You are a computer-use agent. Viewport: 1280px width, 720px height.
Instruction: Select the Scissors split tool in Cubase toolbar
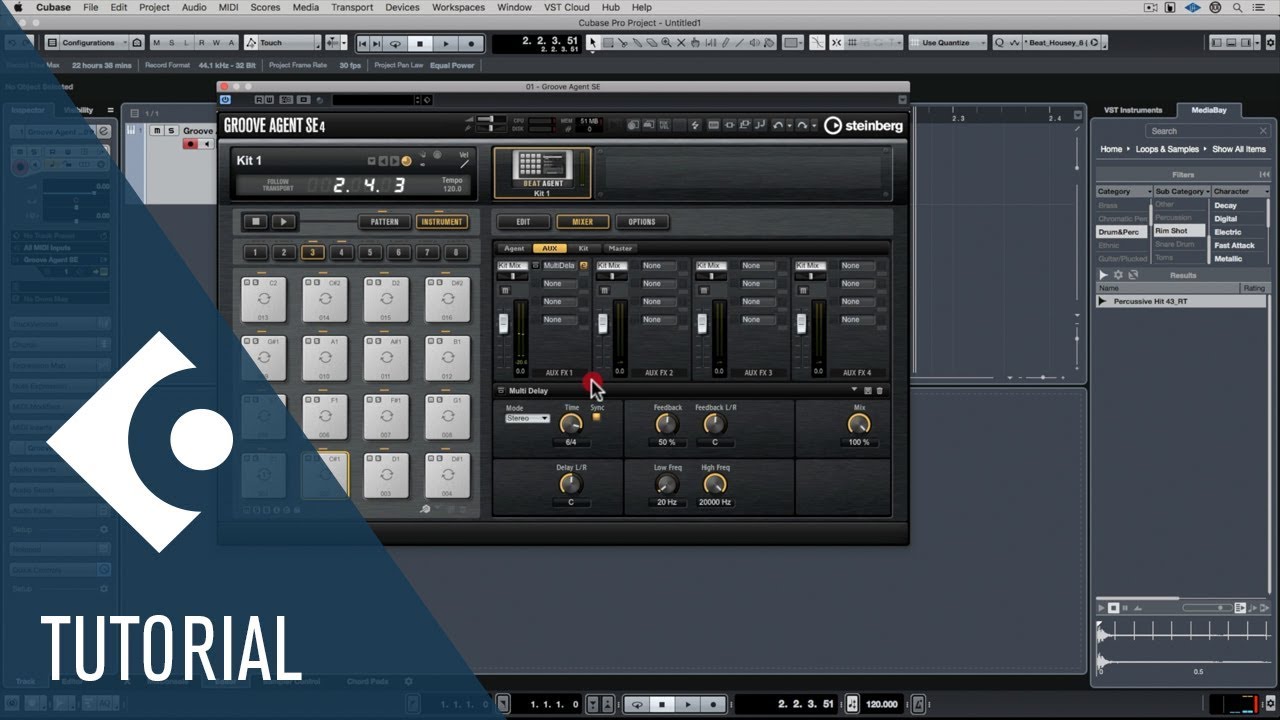tap(623, 43)
